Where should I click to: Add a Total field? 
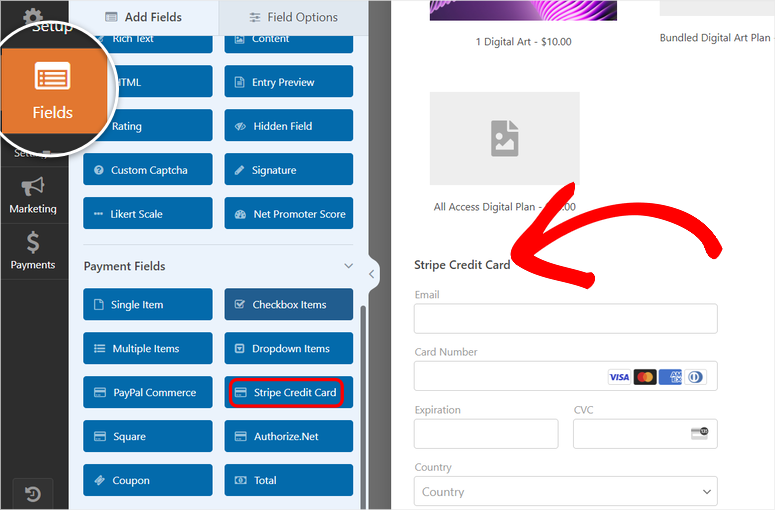pyautogui.click(x=289, y=480)
